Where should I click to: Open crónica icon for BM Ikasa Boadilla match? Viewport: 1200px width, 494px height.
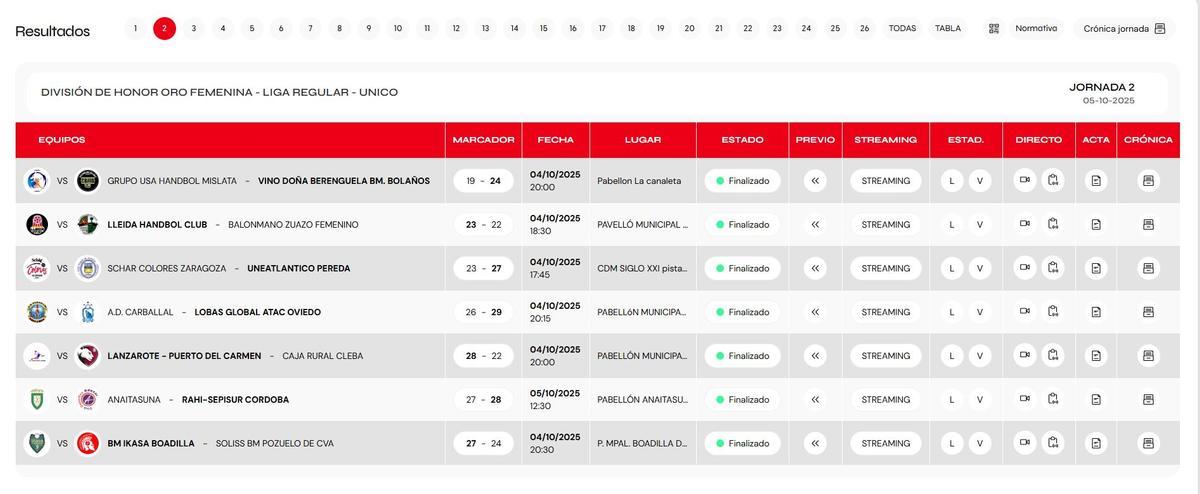[1148, 443]
